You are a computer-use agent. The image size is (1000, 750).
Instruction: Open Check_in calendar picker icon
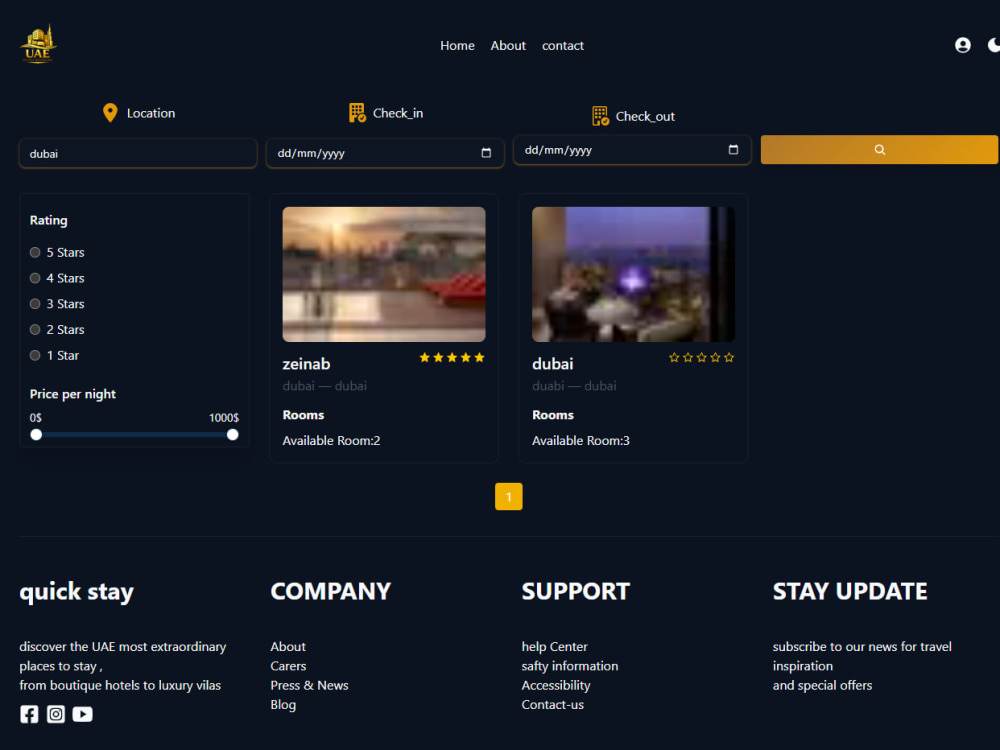[x=486, y=153]
